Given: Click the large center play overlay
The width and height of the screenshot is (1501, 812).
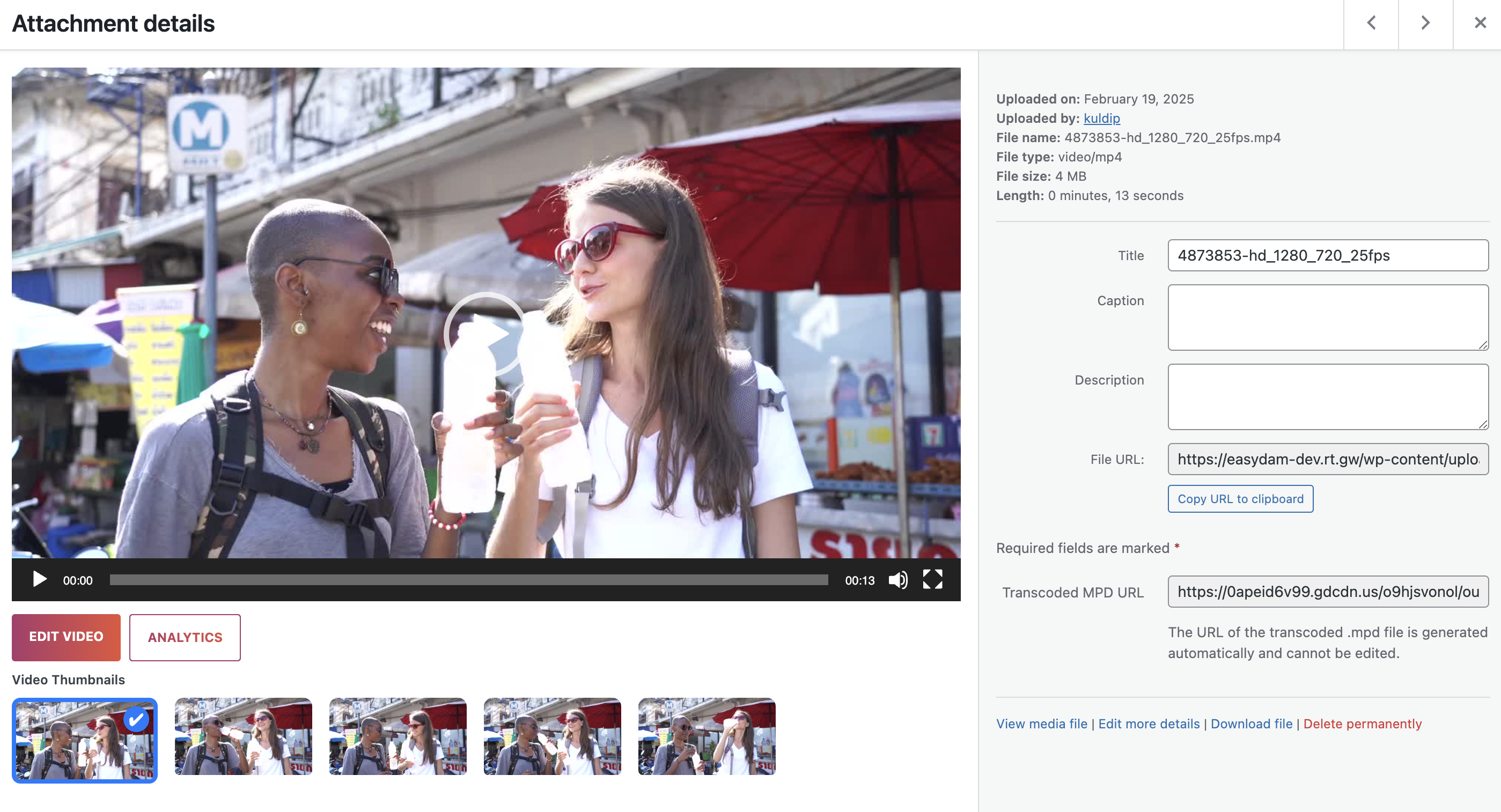Looking at the screenshot, I should 485,334.
